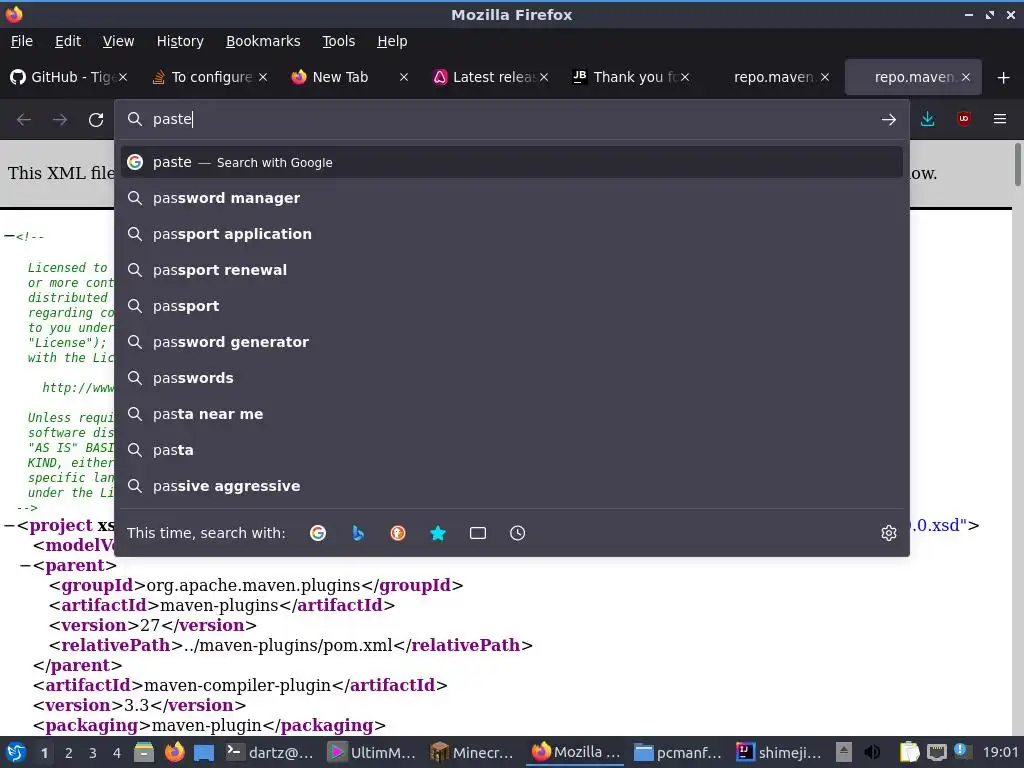1024x768 pixels.
Task: Open the Bookmarks menu
Action: tap(263, 41)
